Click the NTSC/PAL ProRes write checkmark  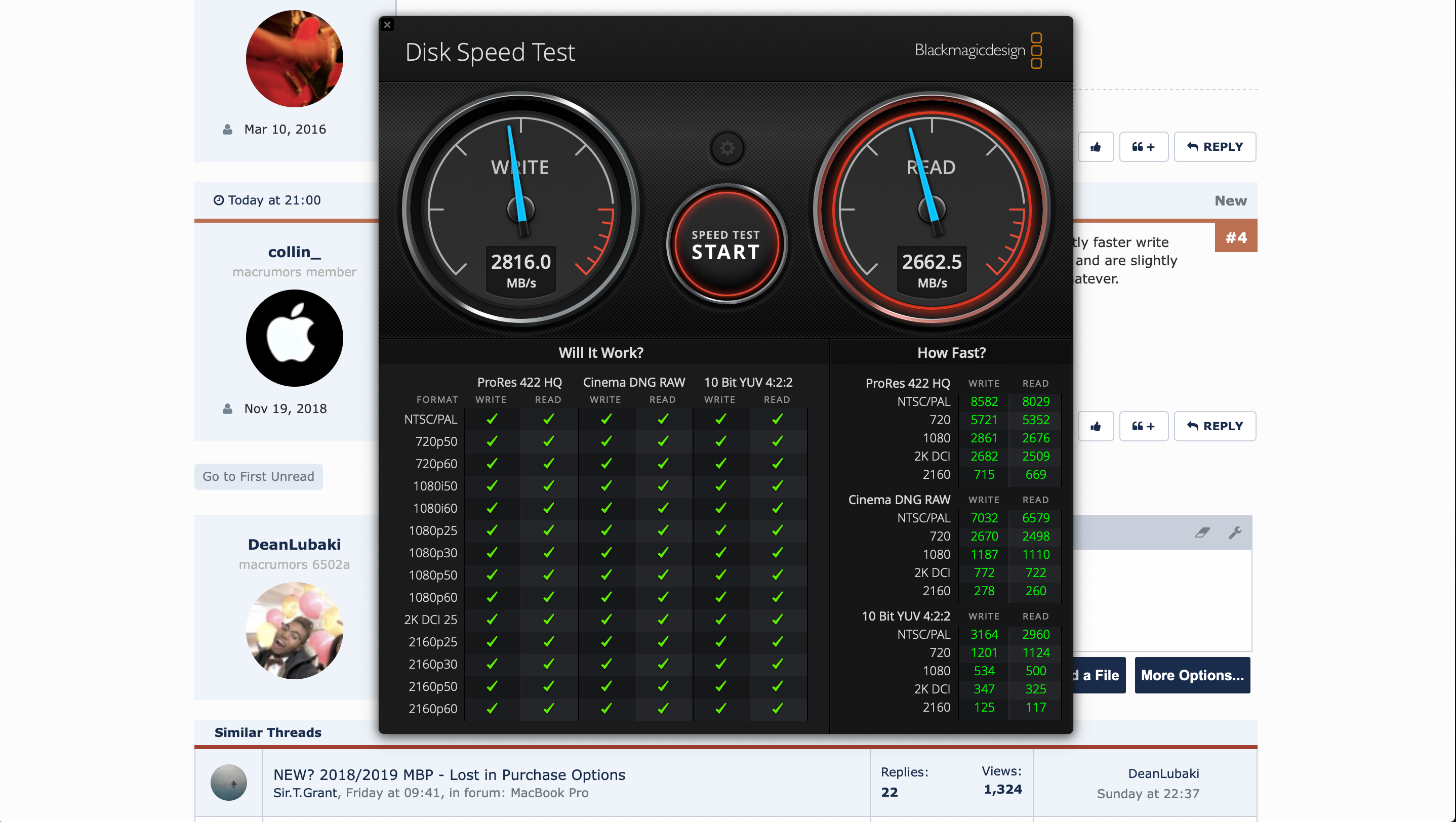coord(492,419)
